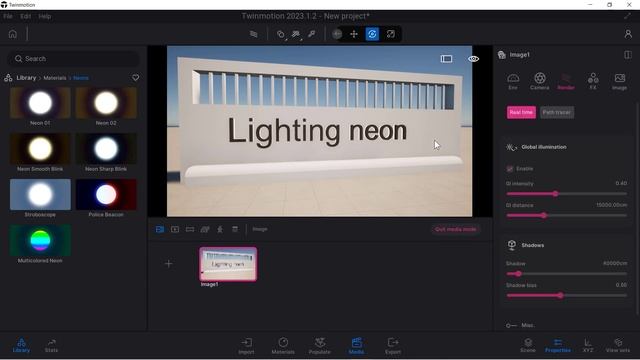Toggle the viewport eye visibility icon
Screen dimensions: 640x360
point(473,59)
